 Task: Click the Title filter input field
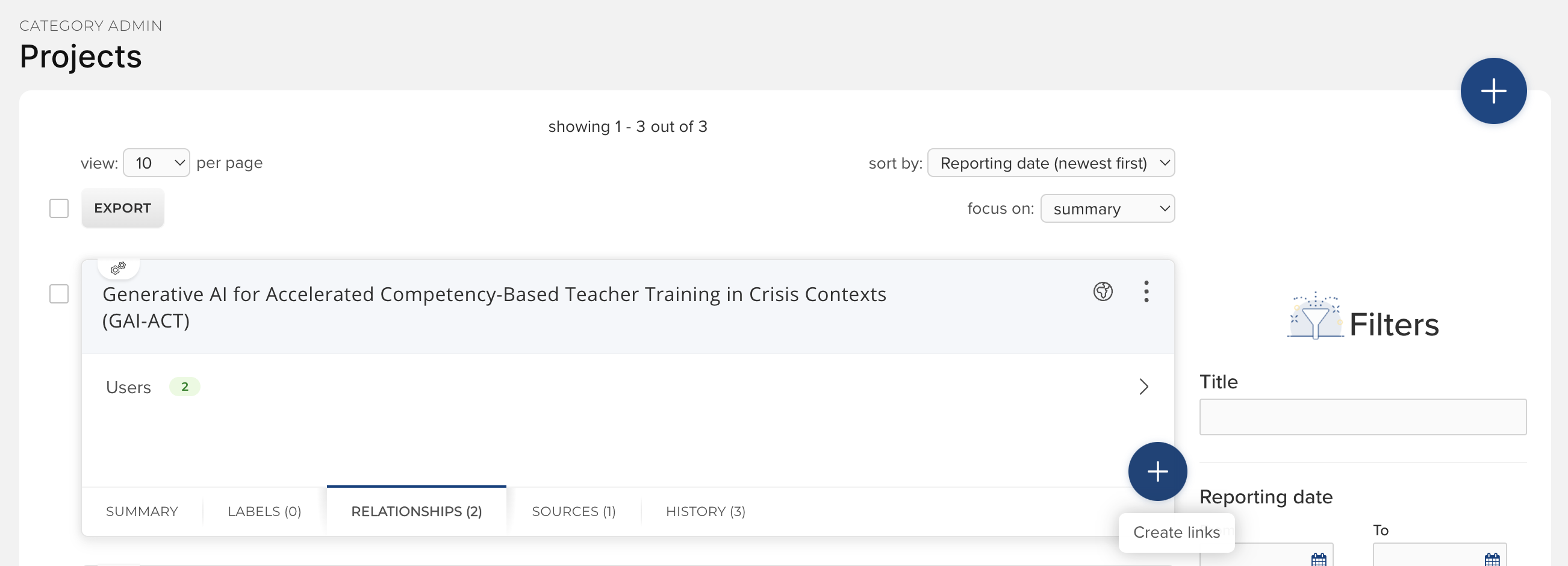click(x=1362, y=417)
